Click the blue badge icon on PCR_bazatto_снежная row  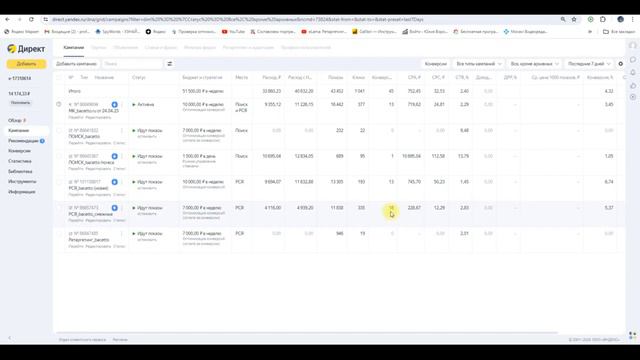click(x=115, y=208)
